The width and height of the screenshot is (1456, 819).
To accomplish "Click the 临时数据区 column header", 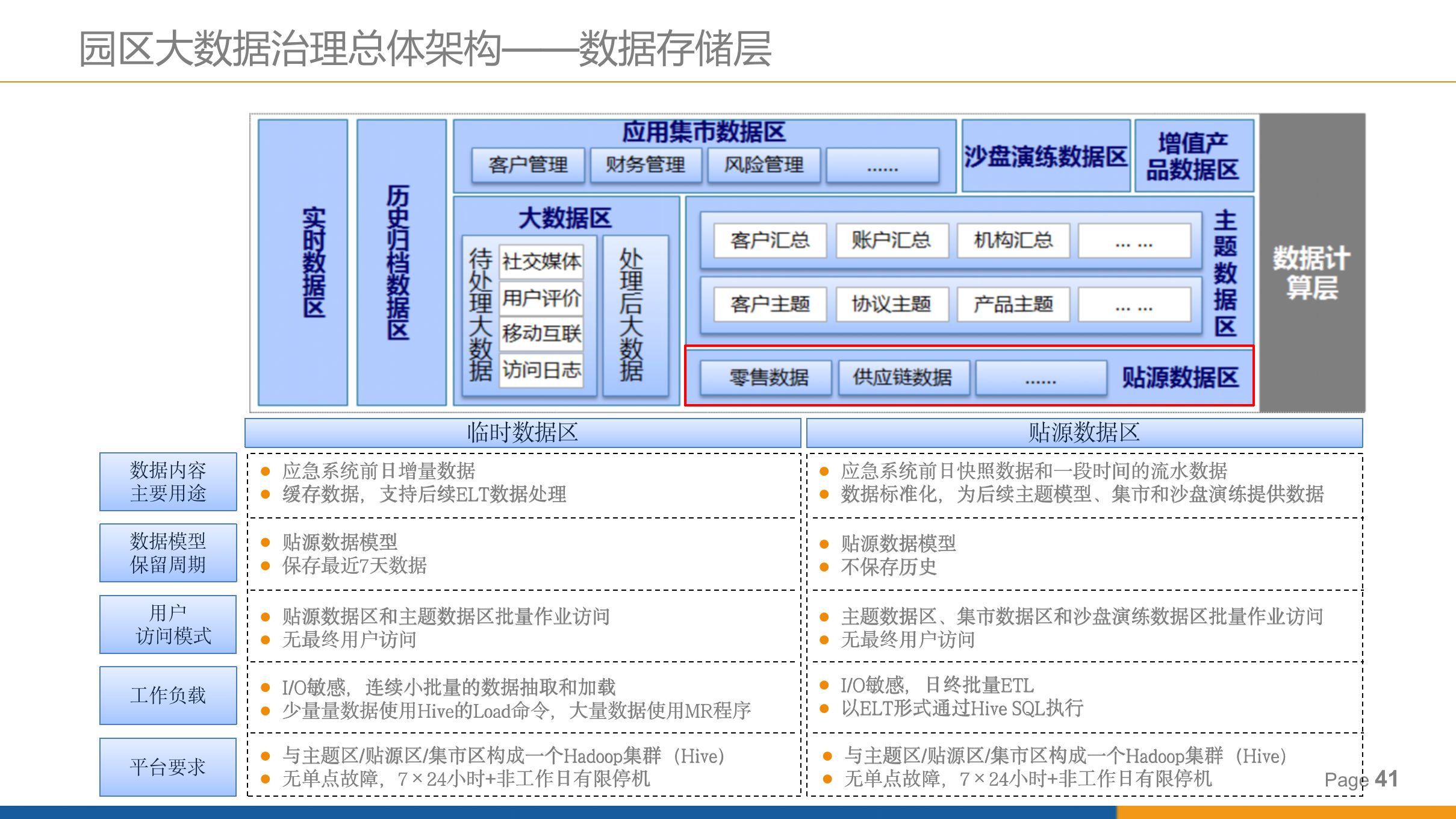I will pyautogui.click(x=523, y=432).
